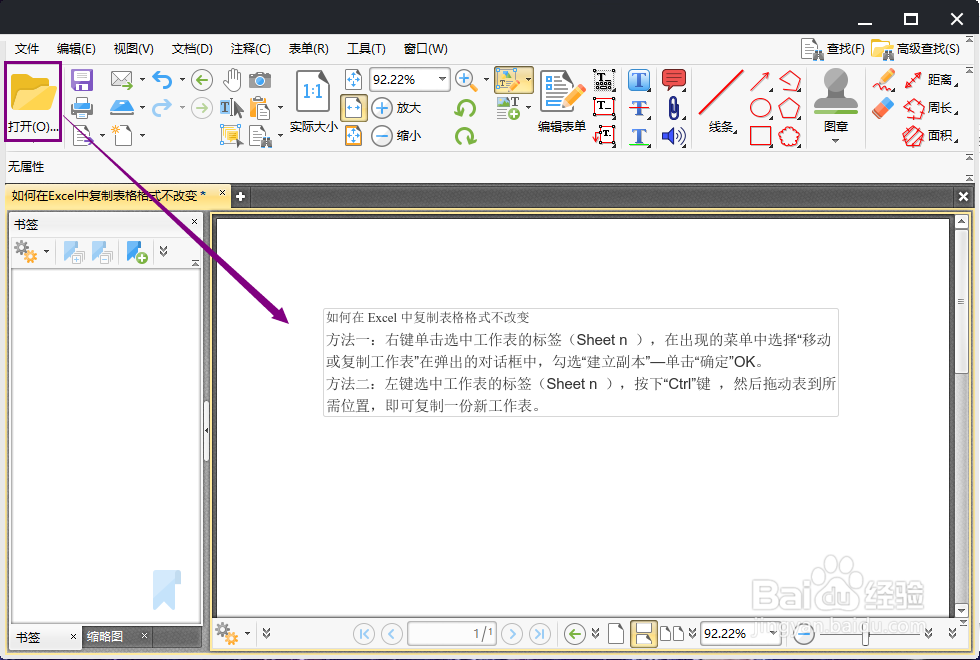The height and width of the screenshot is (660, 980).
Task: Select the paperclip attachment annotation tool
Action: tap(673, 108)
